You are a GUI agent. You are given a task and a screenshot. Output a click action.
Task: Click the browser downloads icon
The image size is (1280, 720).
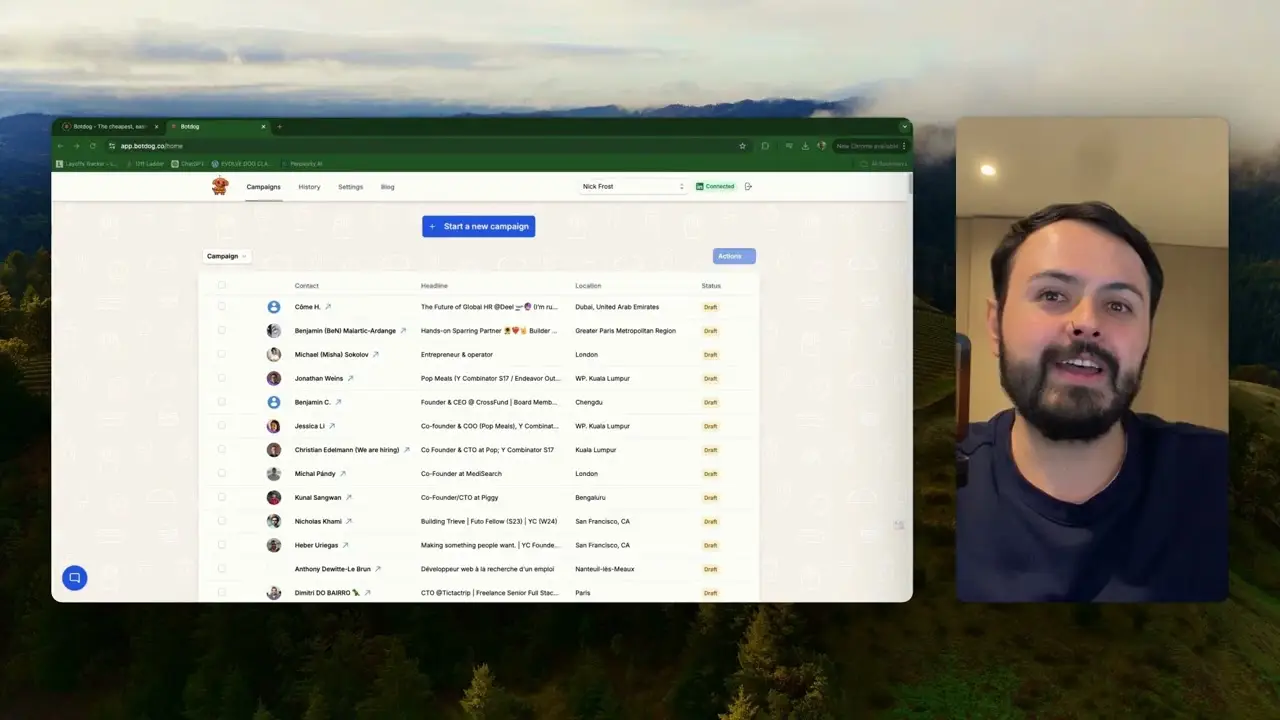(x=805, y=146)
